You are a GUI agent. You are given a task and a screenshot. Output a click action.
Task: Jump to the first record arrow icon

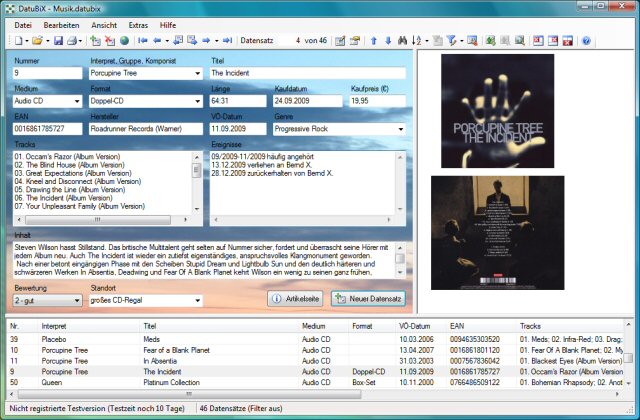pos(142,41)
